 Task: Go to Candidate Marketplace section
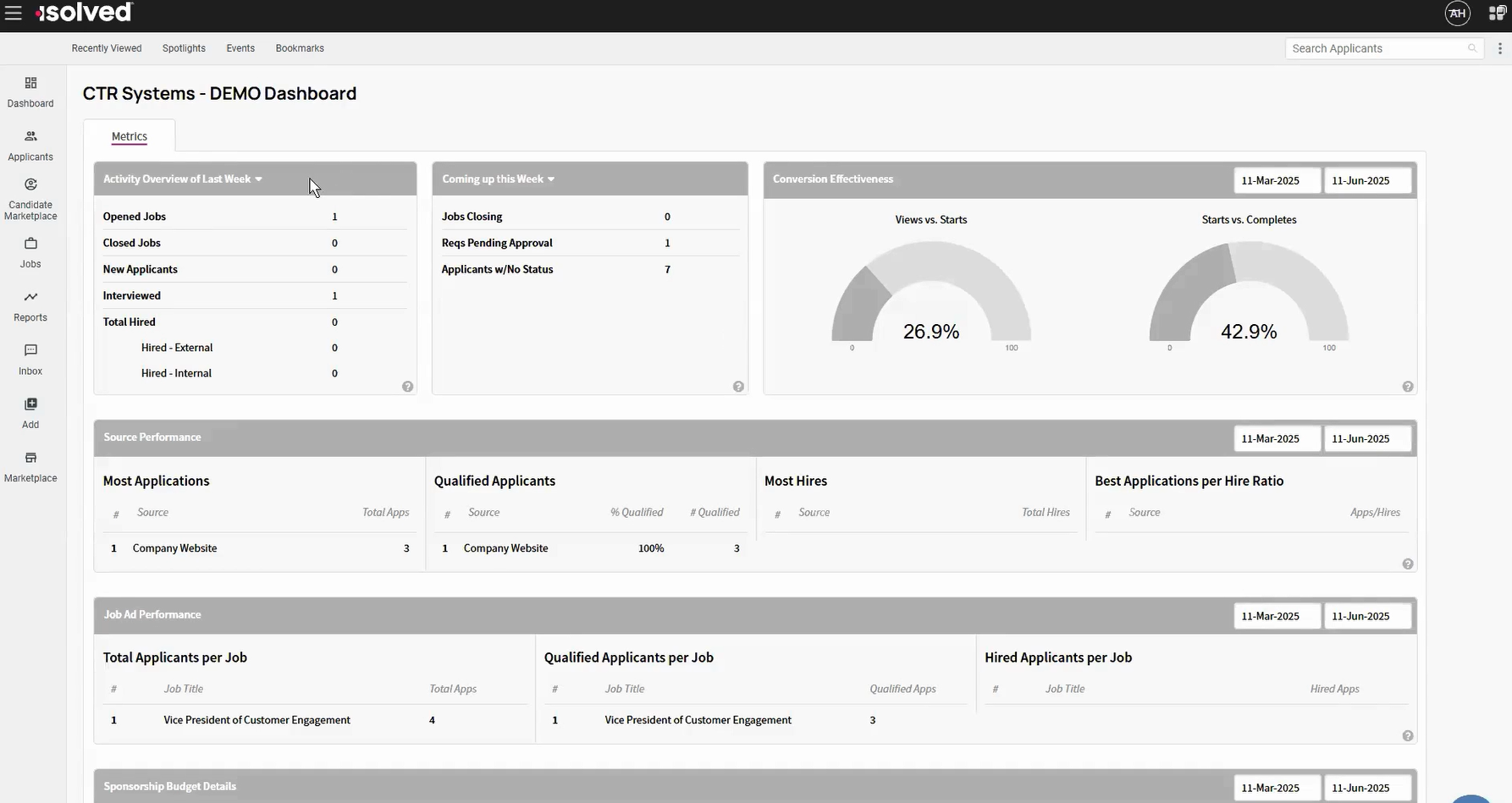(x=30, y=199)
